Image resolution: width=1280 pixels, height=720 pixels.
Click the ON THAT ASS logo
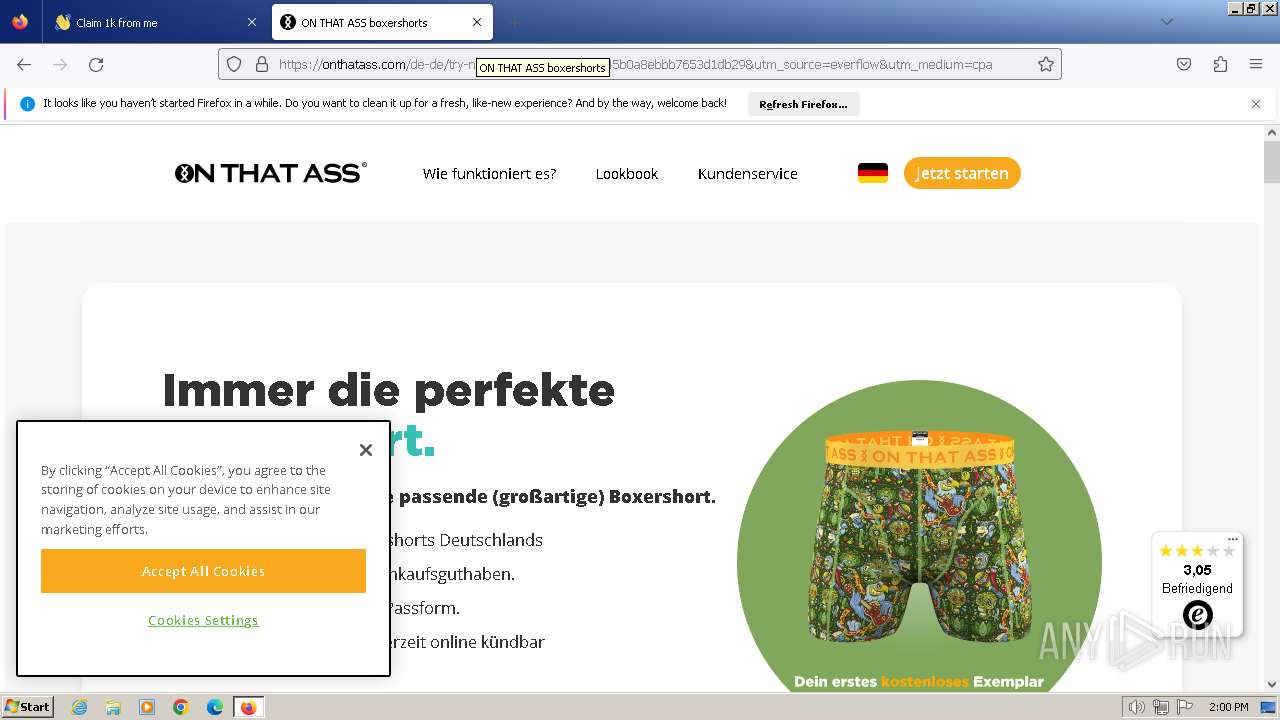tap(271, 173)
